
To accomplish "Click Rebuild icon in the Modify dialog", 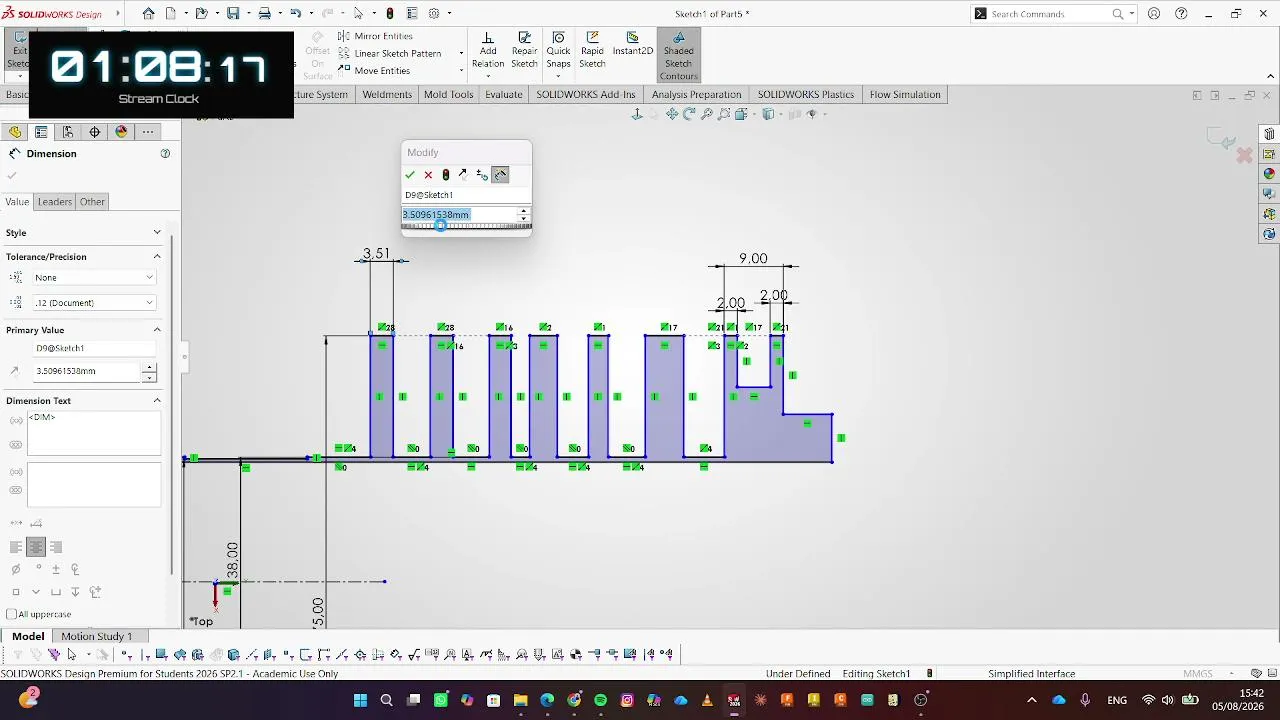I will click(x=446, y=175).
